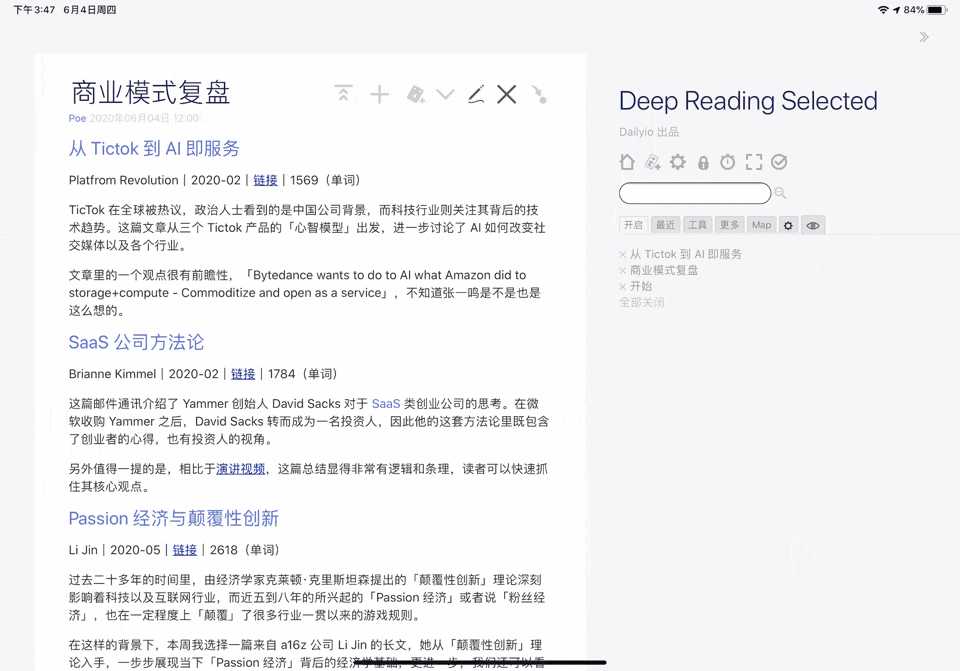Click the 商业模式复盘 tiddler title

[x=151, y=93]
